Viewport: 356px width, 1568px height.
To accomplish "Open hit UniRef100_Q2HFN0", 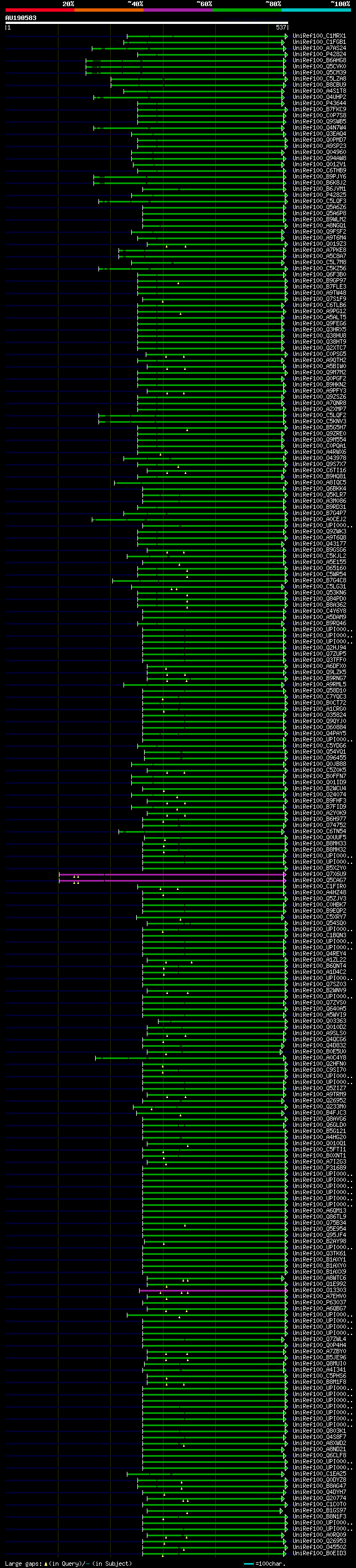I will coord(319,1064).
